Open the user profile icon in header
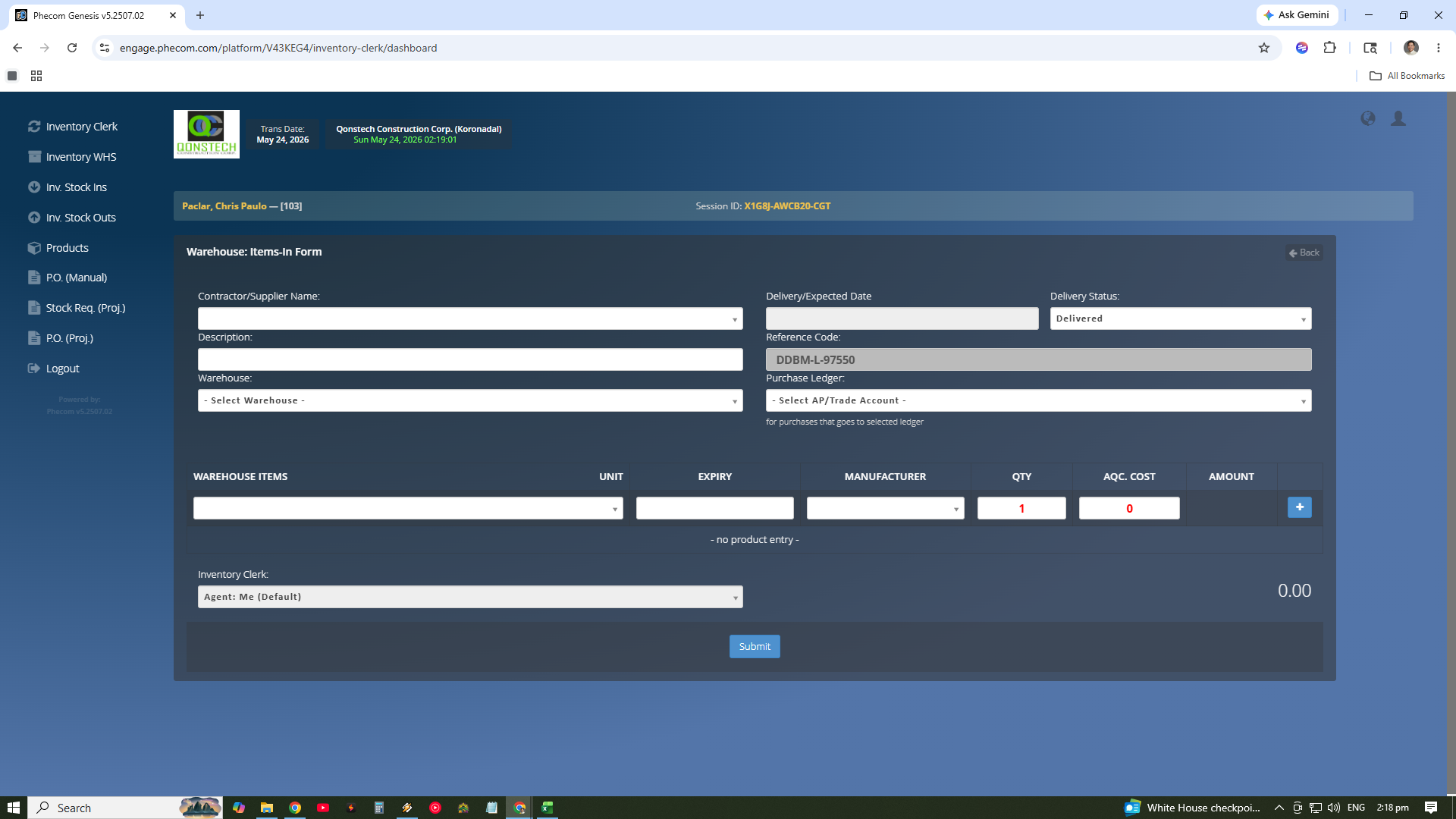 tap(1398, 118)
